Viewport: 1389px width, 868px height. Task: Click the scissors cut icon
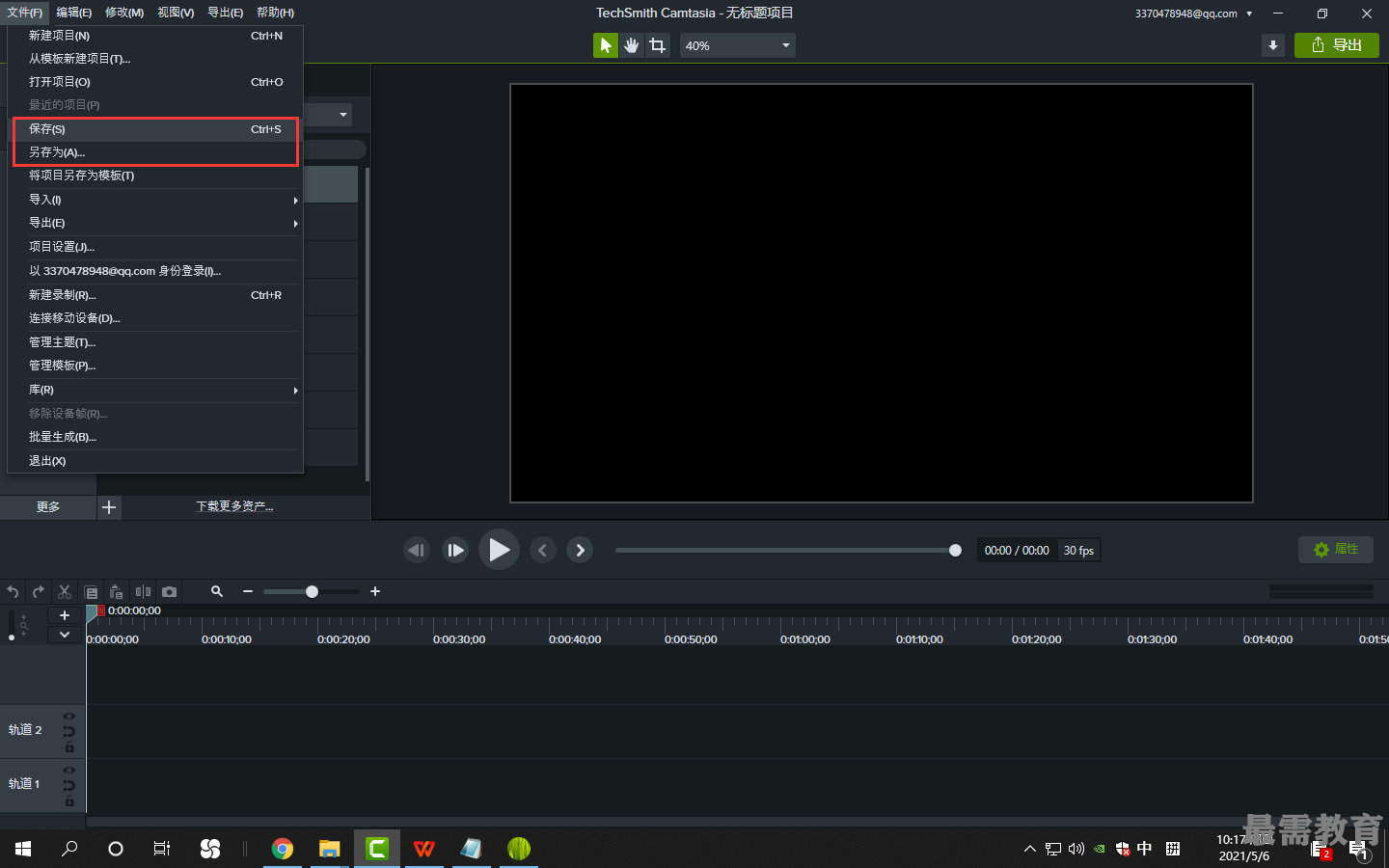click(65, 591)
